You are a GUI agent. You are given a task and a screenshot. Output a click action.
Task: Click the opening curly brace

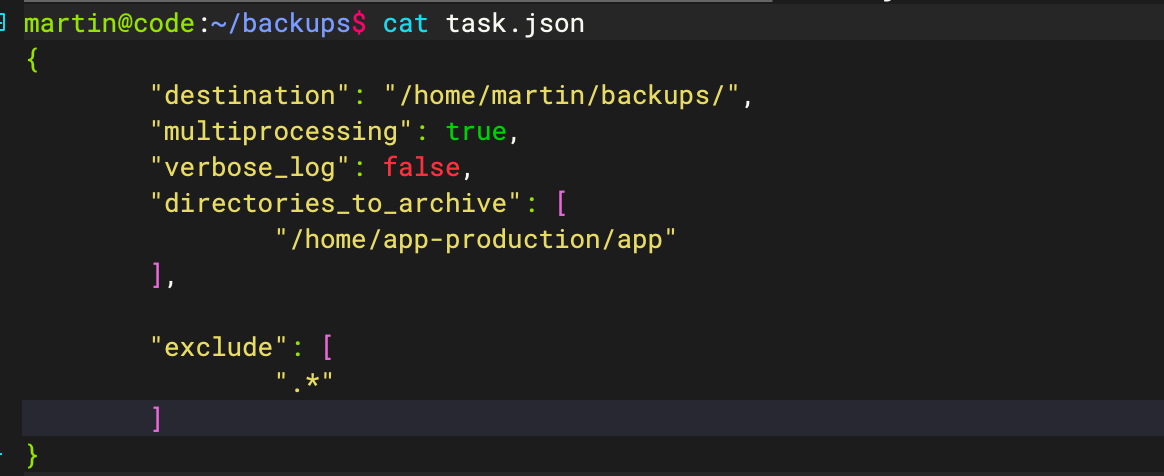33,60
